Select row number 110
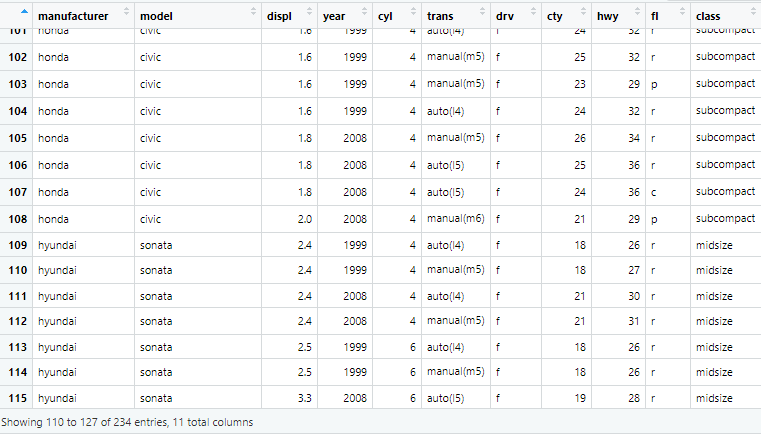761x434 pixels. coord(17,270)
